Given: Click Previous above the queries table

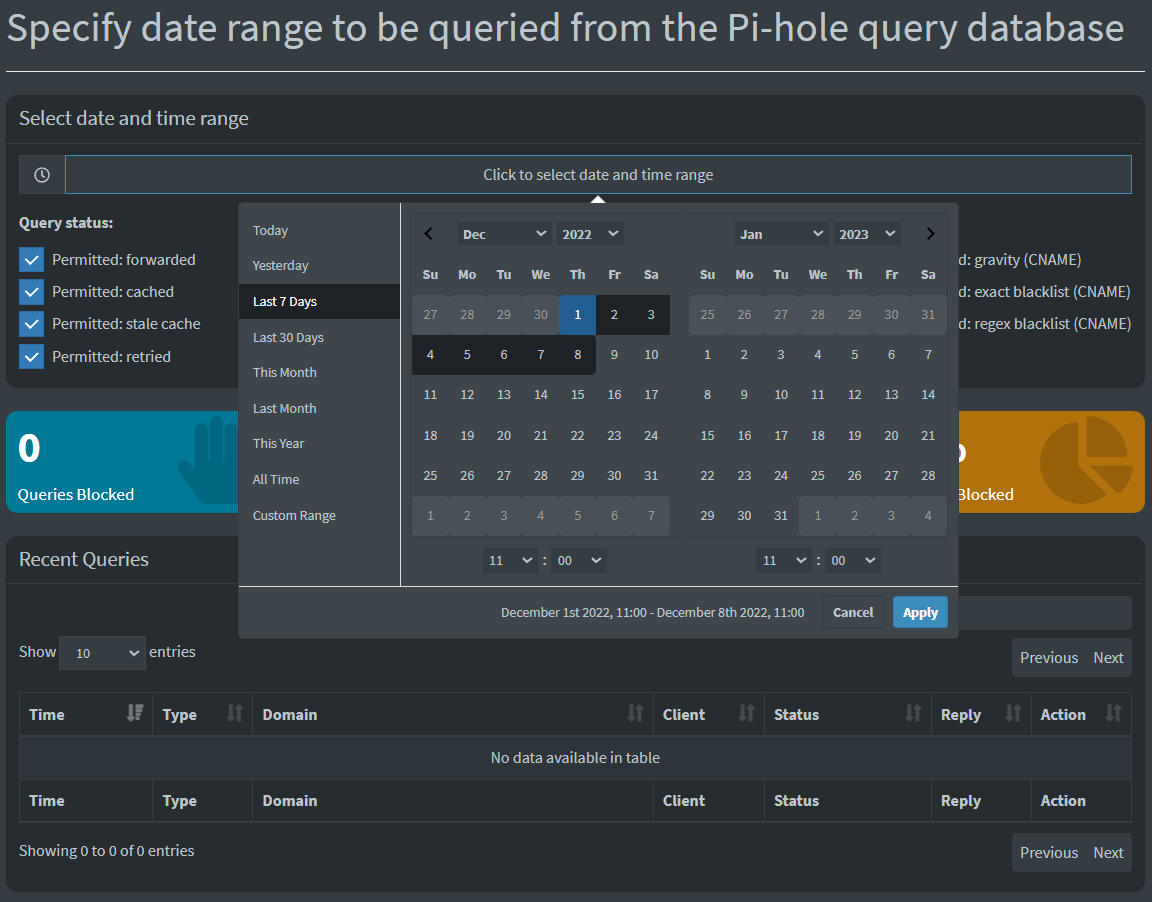Looking at the screenshot, I should coord(1048,658).
